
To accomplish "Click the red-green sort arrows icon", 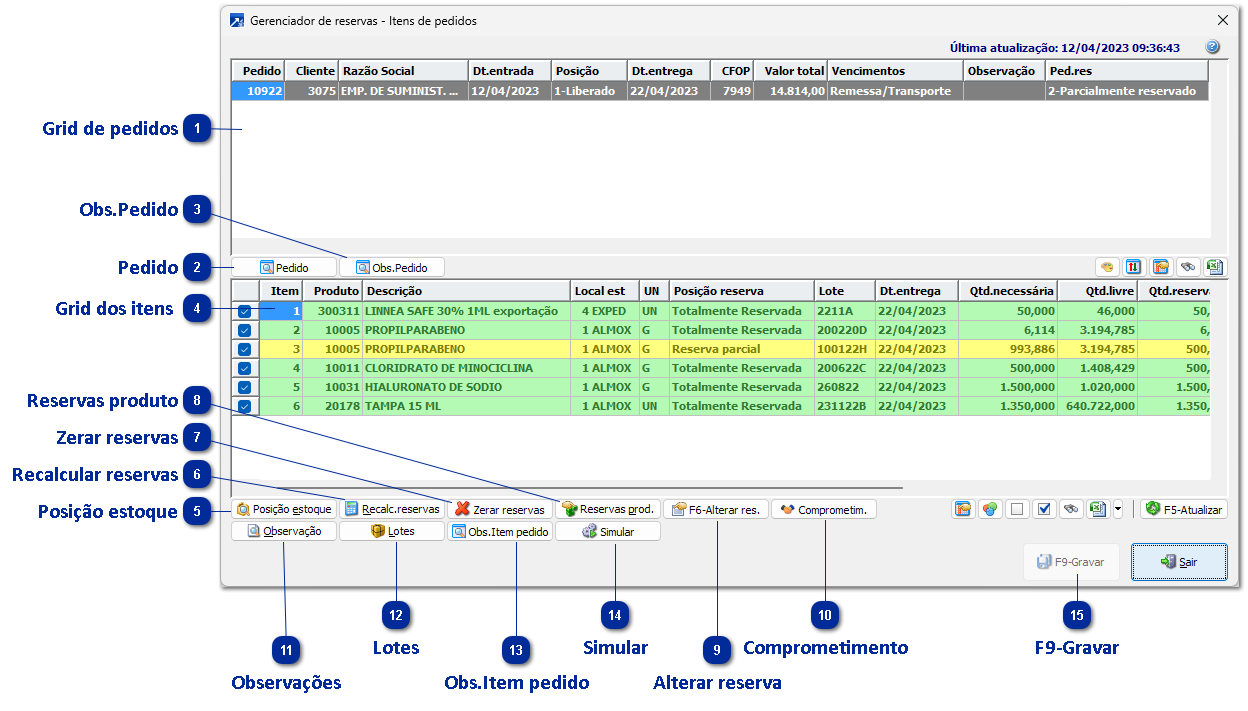I will click(1134, 267).
